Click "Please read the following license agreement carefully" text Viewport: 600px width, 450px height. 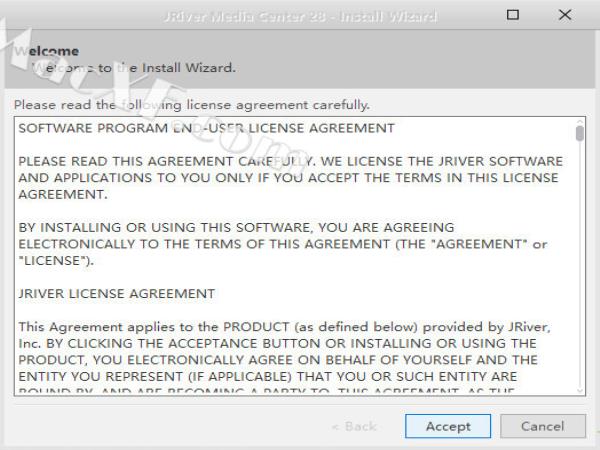192,105
